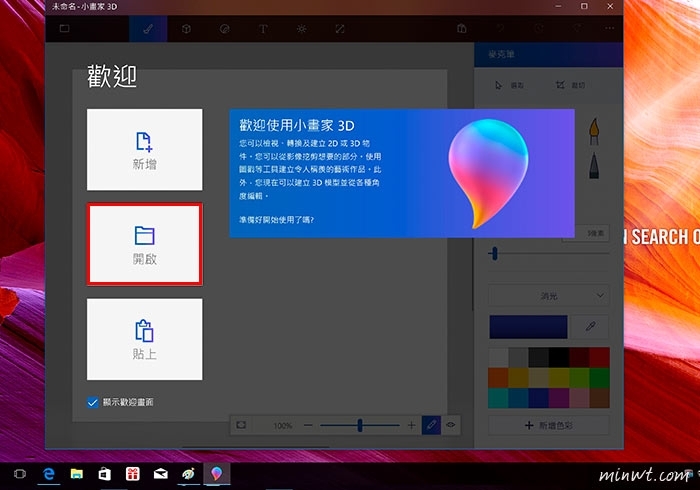
Task: Select the Brushes tool in top toolbar
Action: [x=148, y=29]
